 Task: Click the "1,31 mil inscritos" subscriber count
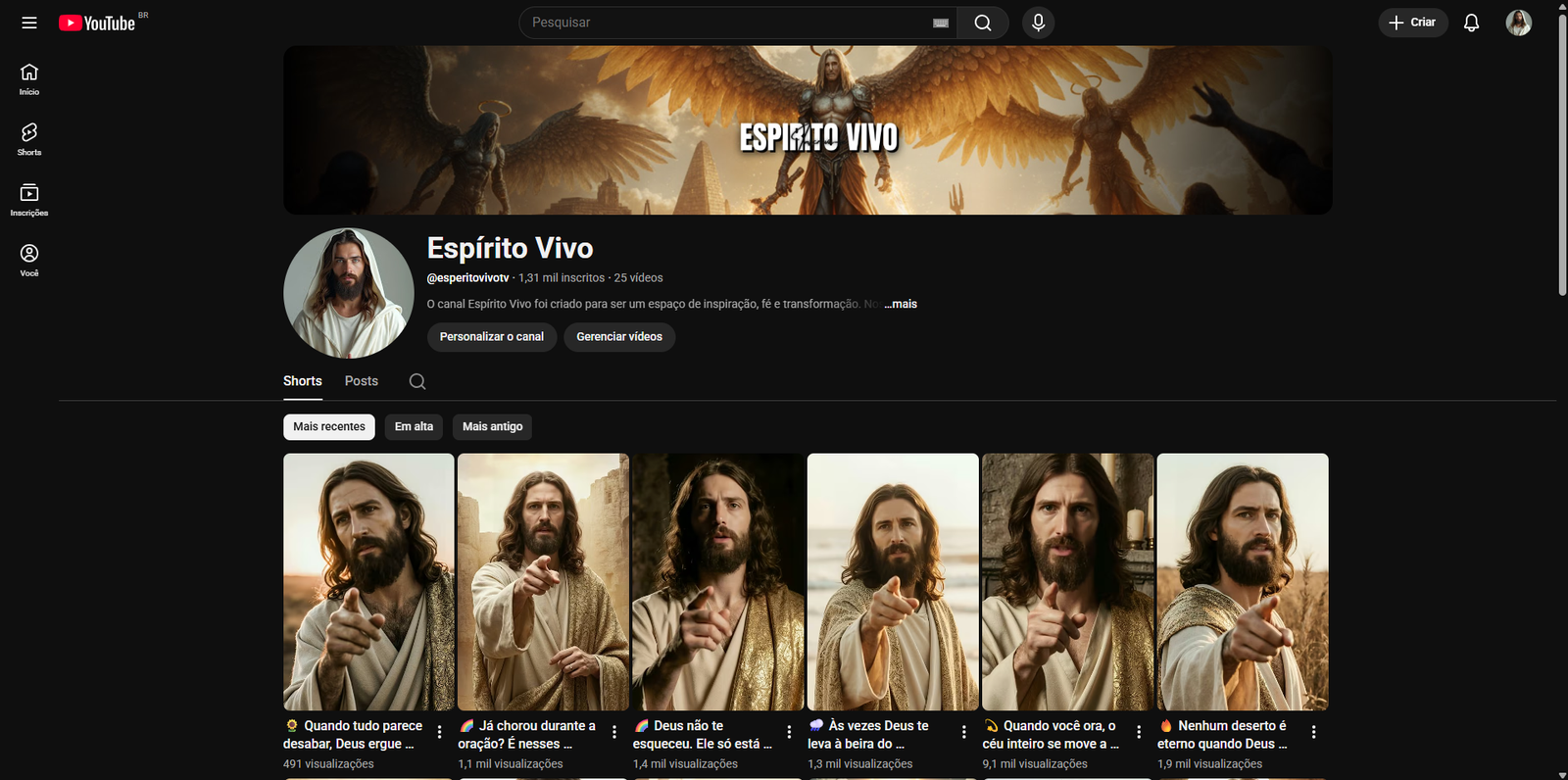562,278
